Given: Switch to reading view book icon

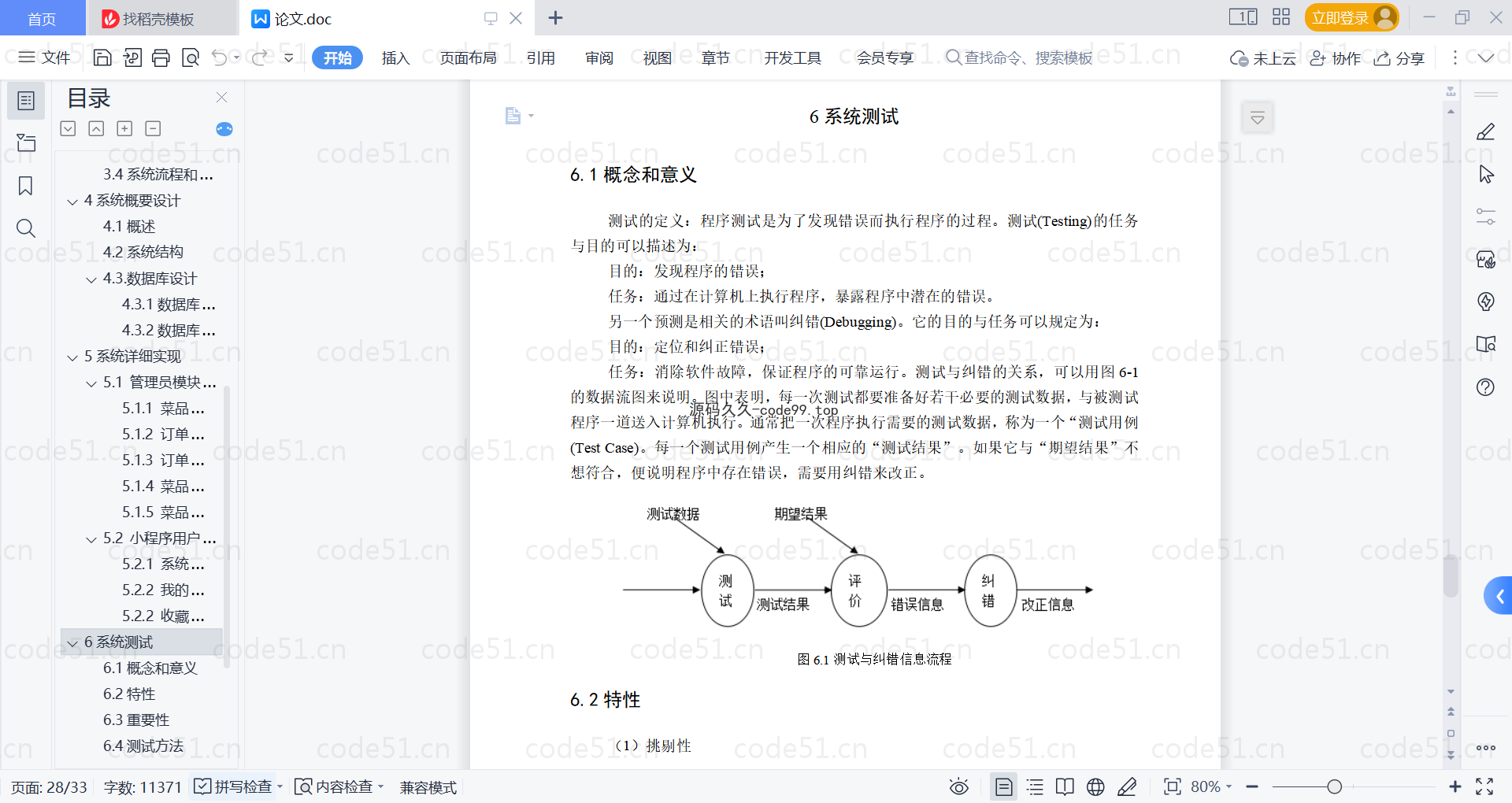Looking at the screenshot, I should (1065, 786).
